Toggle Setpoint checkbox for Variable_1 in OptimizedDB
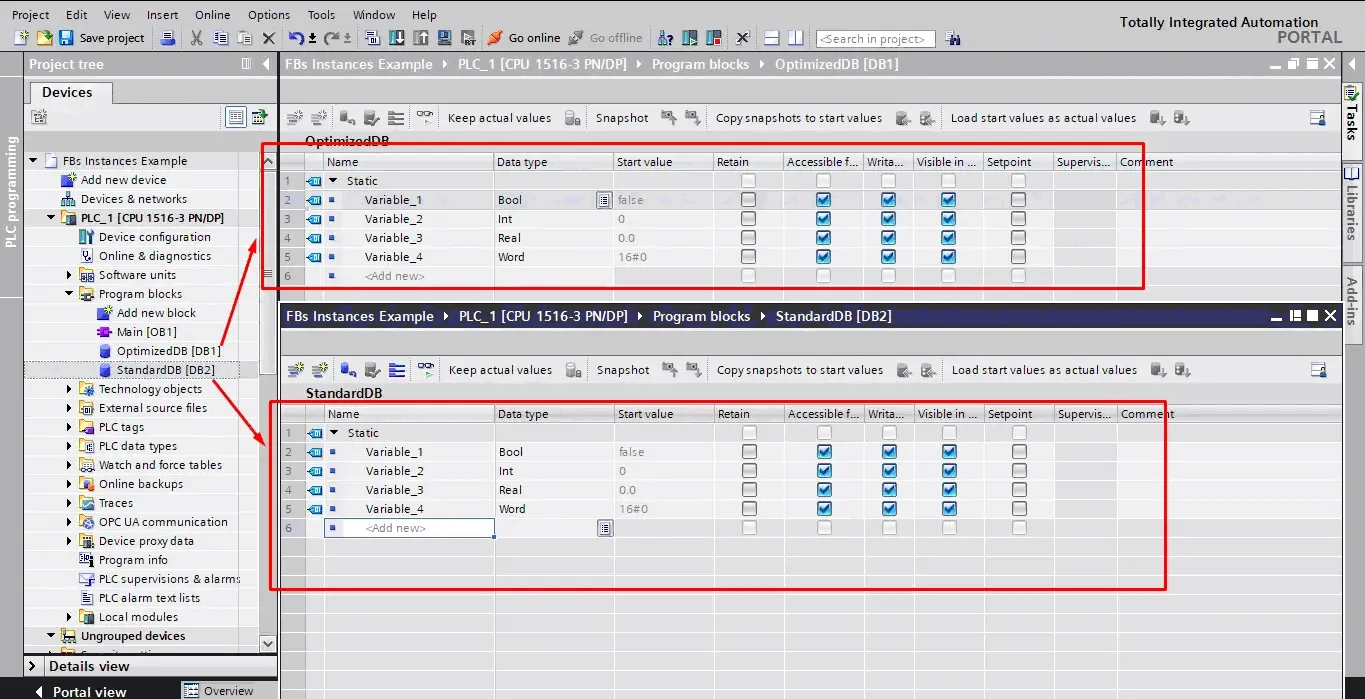The height and width of the screenshot is (699, 1365). [1018, 200]
